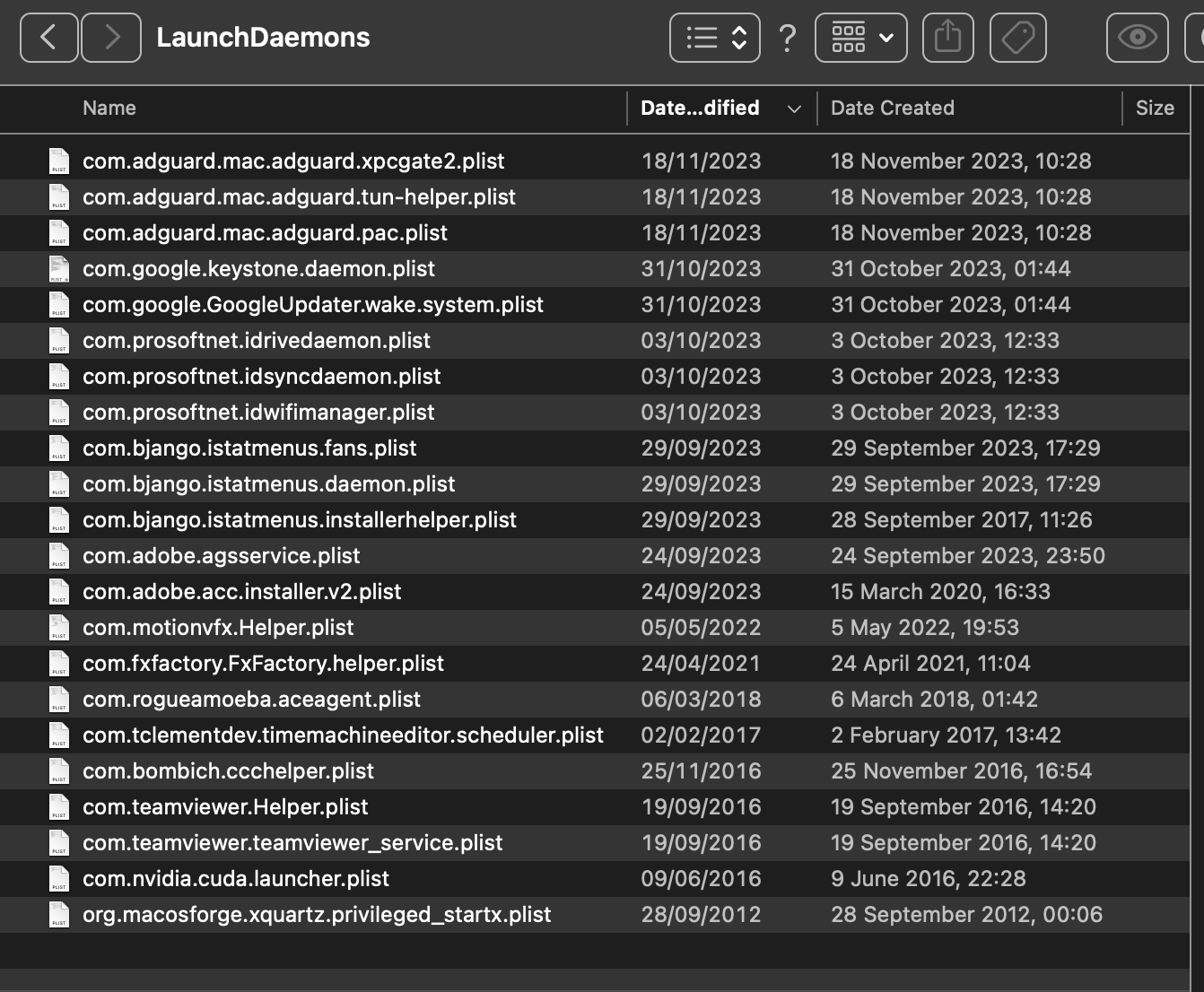
Task: Click the file icon for com.prosoftnet.idrivedaemon.plist
Action: click(59, 341)
